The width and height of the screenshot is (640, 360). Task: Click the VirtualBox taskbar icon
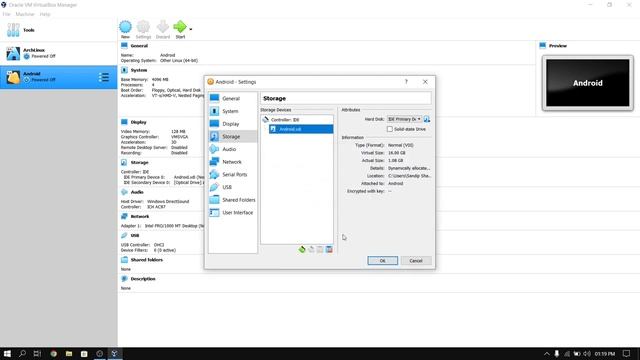(x=115, y=353)
